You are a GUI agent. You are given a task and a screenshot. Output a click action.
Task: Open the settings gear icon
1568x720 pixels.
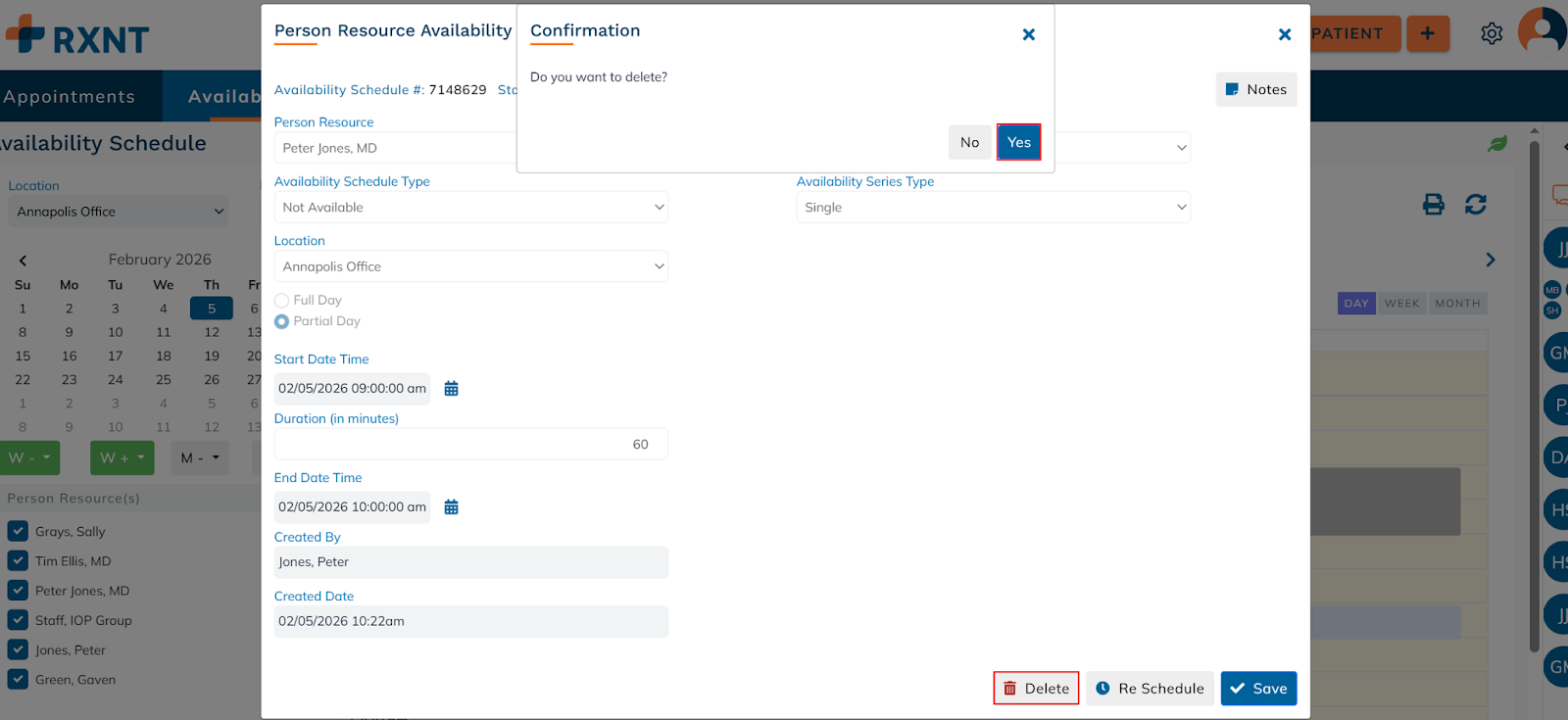click(1491, 34)
